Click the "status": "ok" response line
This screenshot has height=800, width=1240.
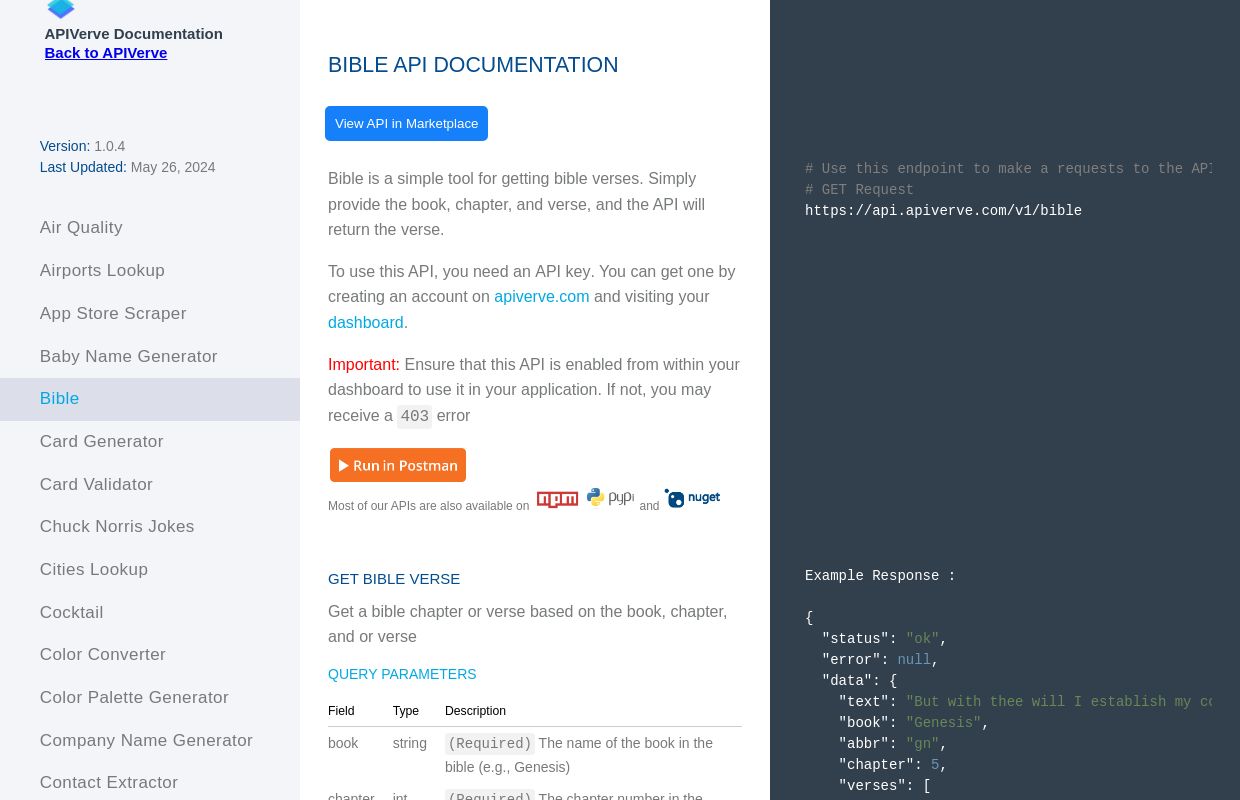[884, 639]
